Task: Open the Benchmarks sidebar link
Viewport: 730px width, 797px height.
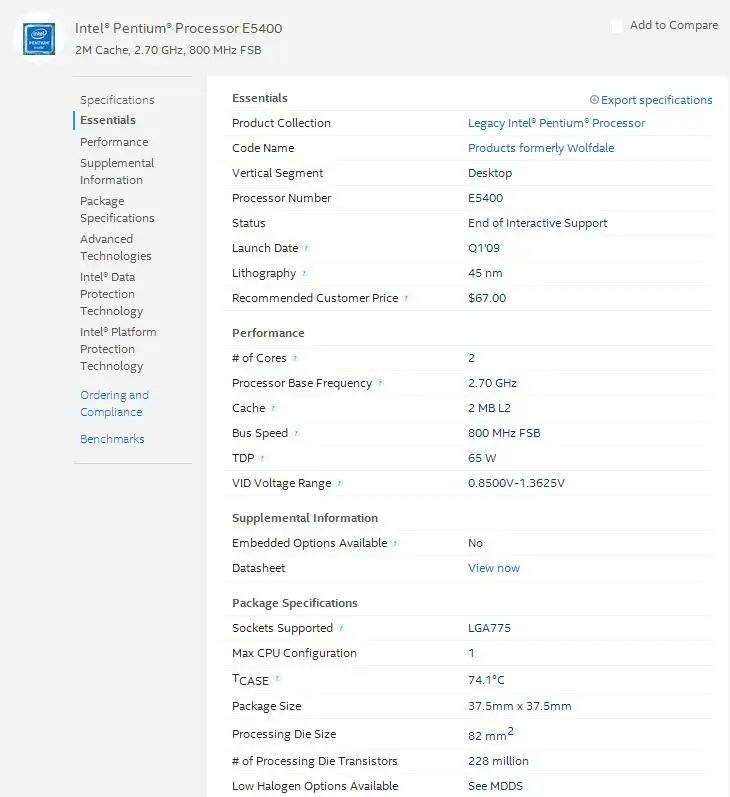Action: click(112, 439)
